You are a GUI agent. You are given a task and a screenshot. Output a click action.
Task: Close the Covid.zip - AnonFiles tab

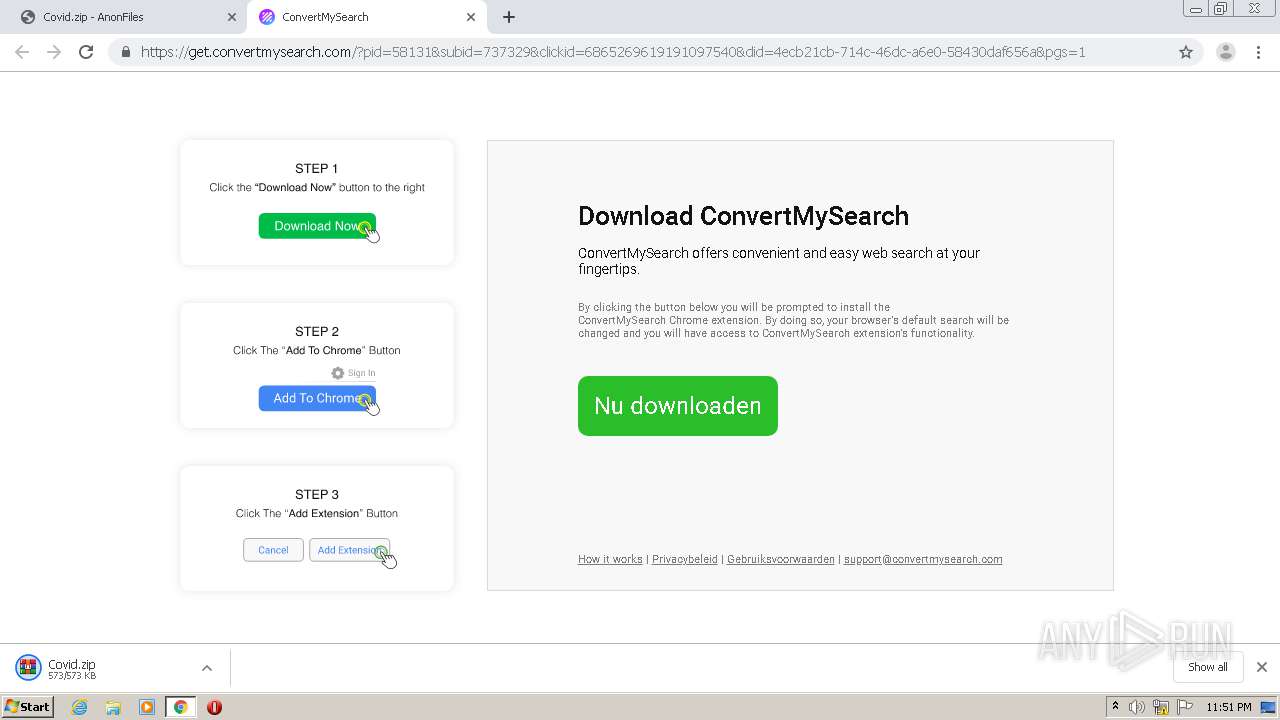(x=232, y=17)
